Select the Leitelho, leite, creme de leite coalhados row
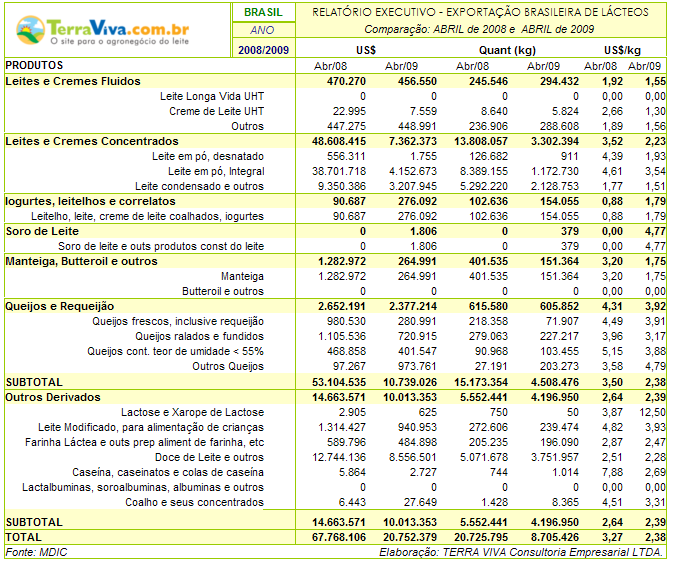 pos(147,216)
